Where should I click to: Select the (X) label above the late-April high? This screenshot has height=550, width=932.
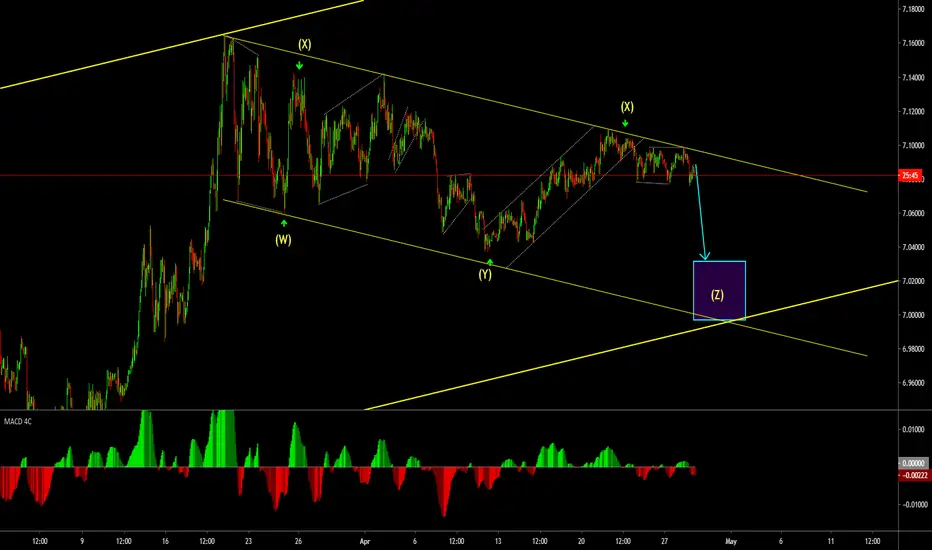[627, 107]
